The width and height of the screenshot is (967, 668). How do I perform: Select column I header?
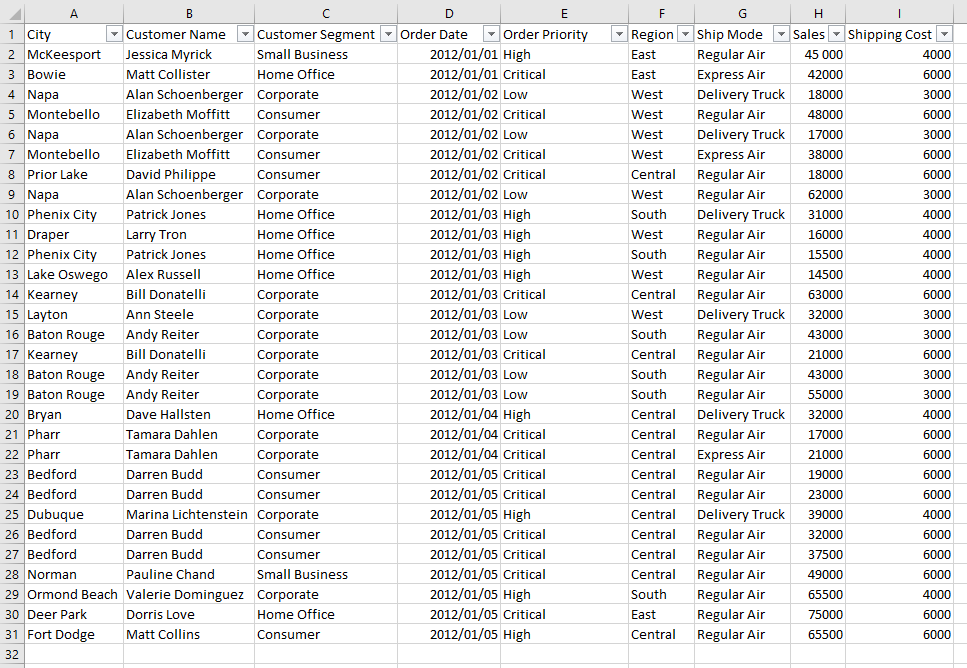(x=899, y=13)
